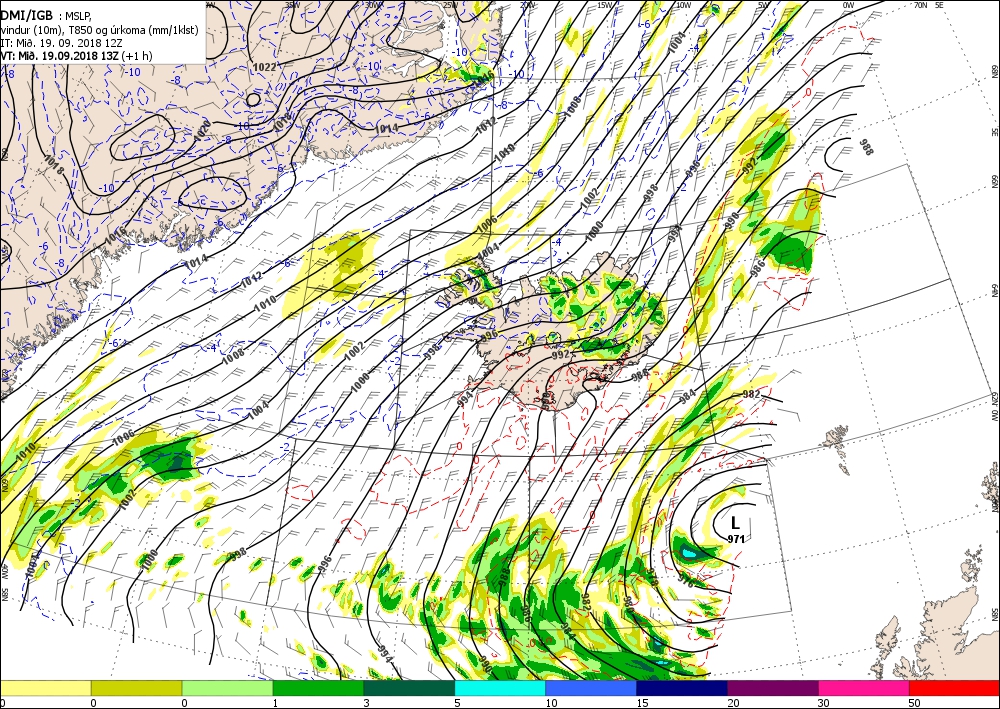
Task: Click the legend value 20
Action: [733, 703]
